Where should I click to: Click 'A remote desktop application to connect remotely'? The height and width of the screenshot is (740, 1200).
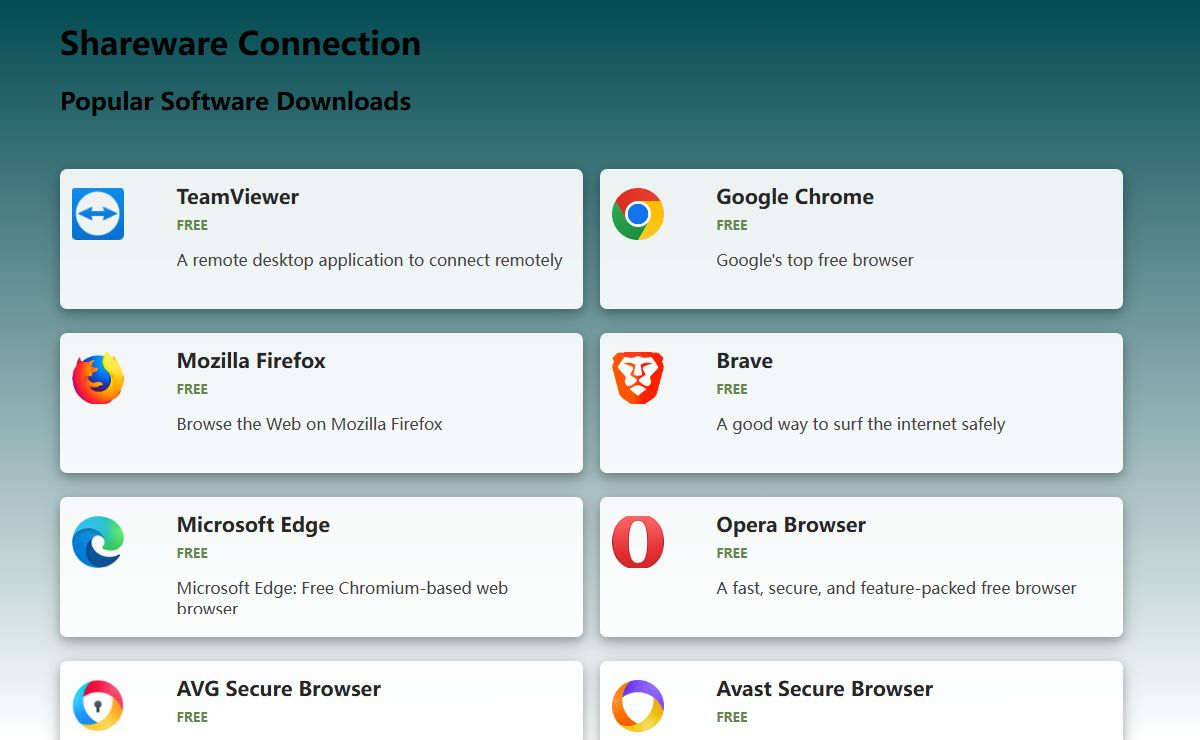click(370, 260)
